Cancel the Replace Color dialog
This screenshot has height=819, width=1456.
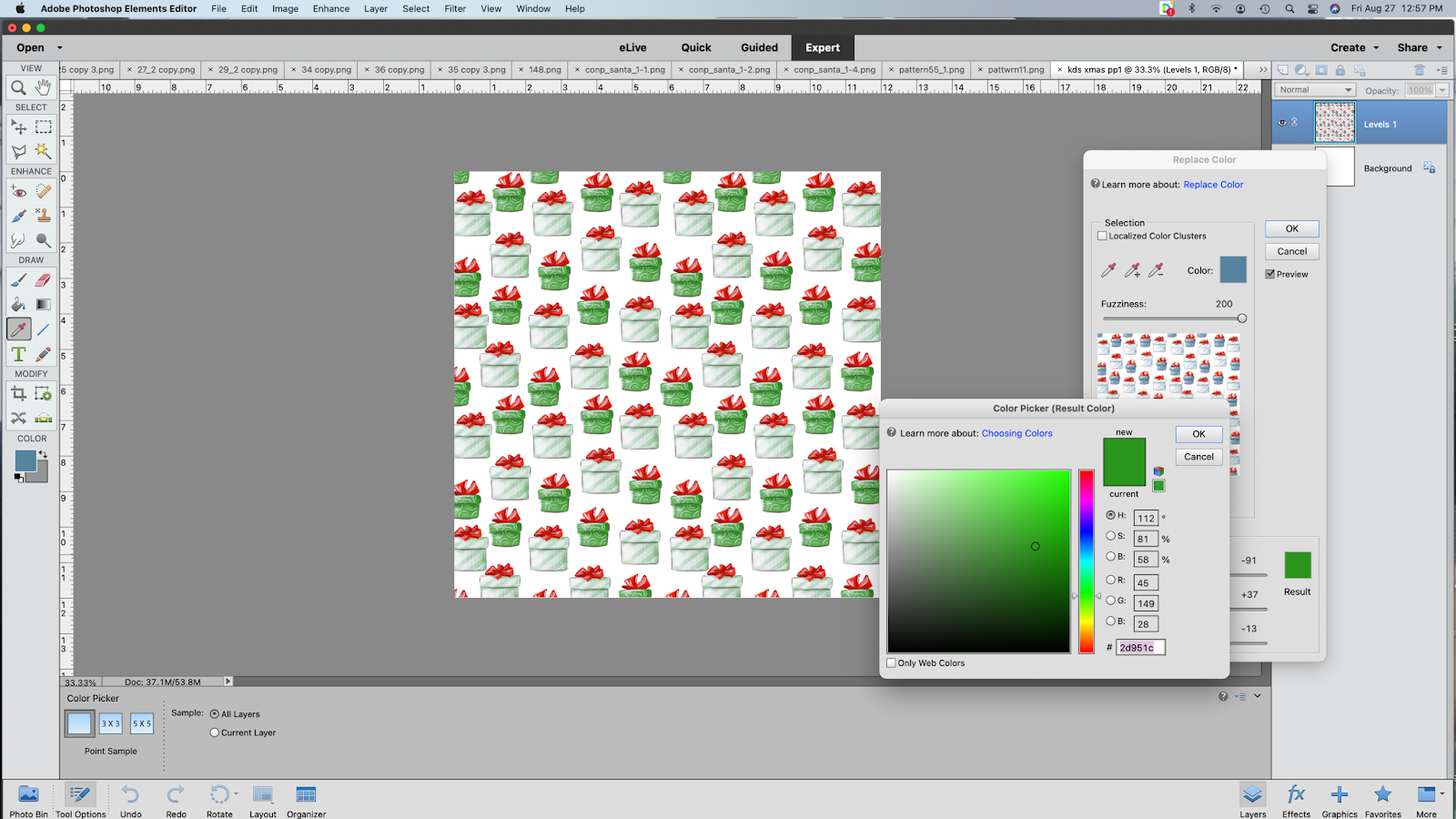pyautogui.click(x=1291, y=251)
